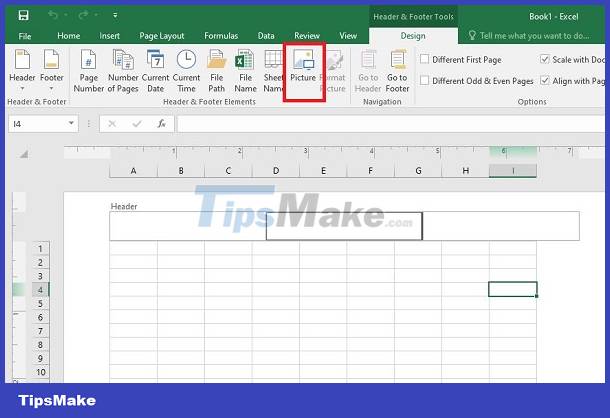Insert Page Number element
Viewport: 610px width, 418px height.
point(89,71)
